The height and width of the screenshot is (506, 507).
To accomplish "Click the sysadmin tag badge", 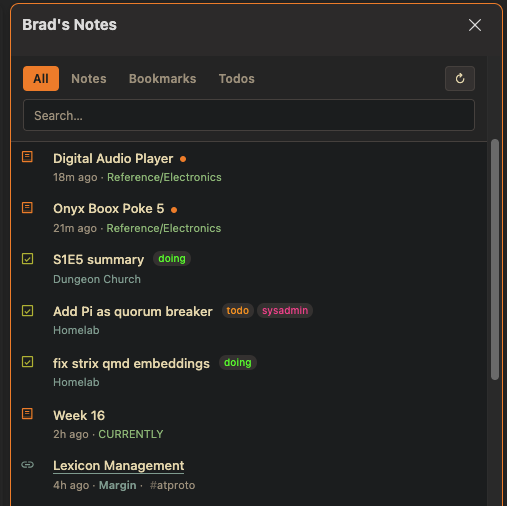I will [285, 311].
